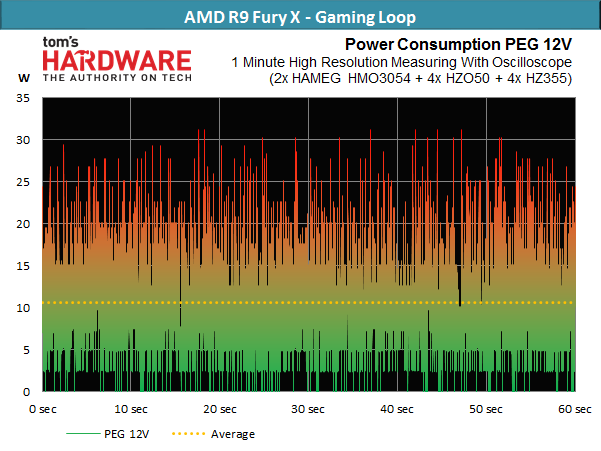Click the 10 value on y-axis
601x451 pixels.
[23, 308]
